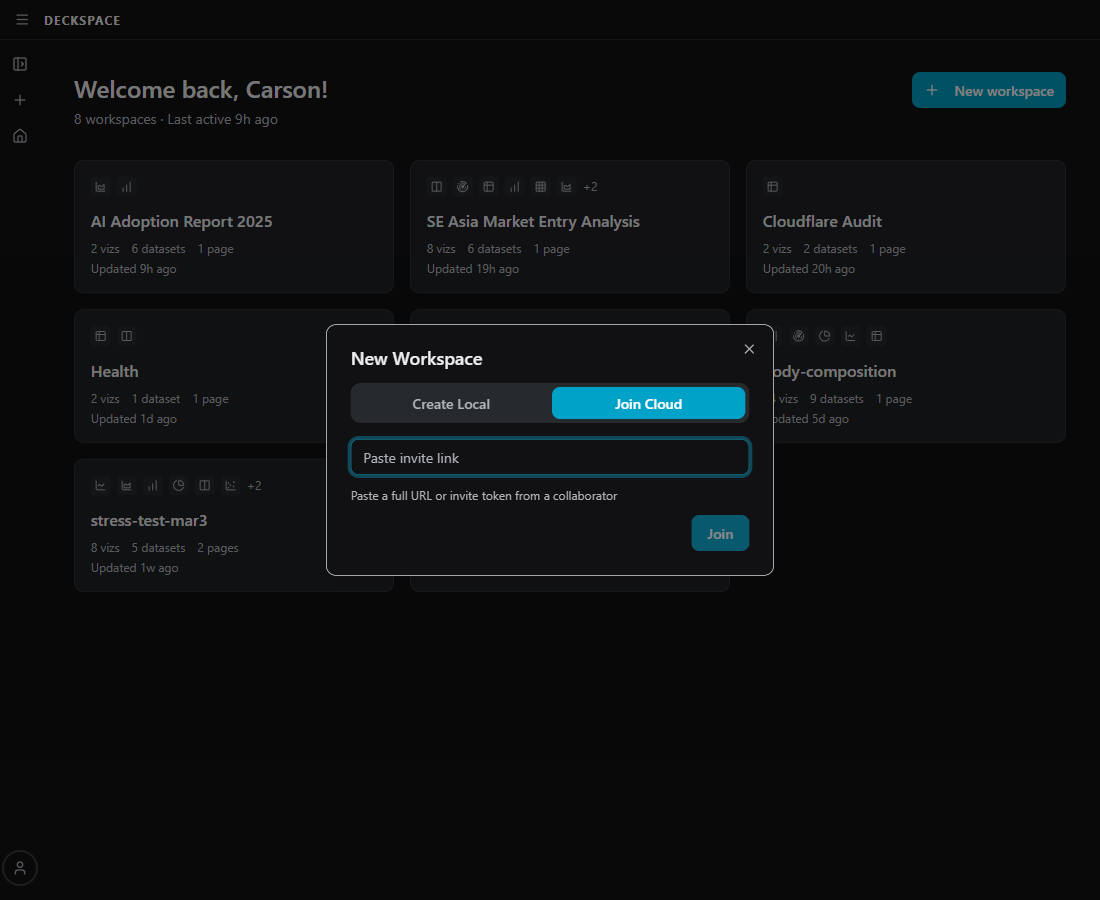Expand the +2 overflow badge on SE Asia card
This screenshot has width=1100, height=900.
pos(590,186)
